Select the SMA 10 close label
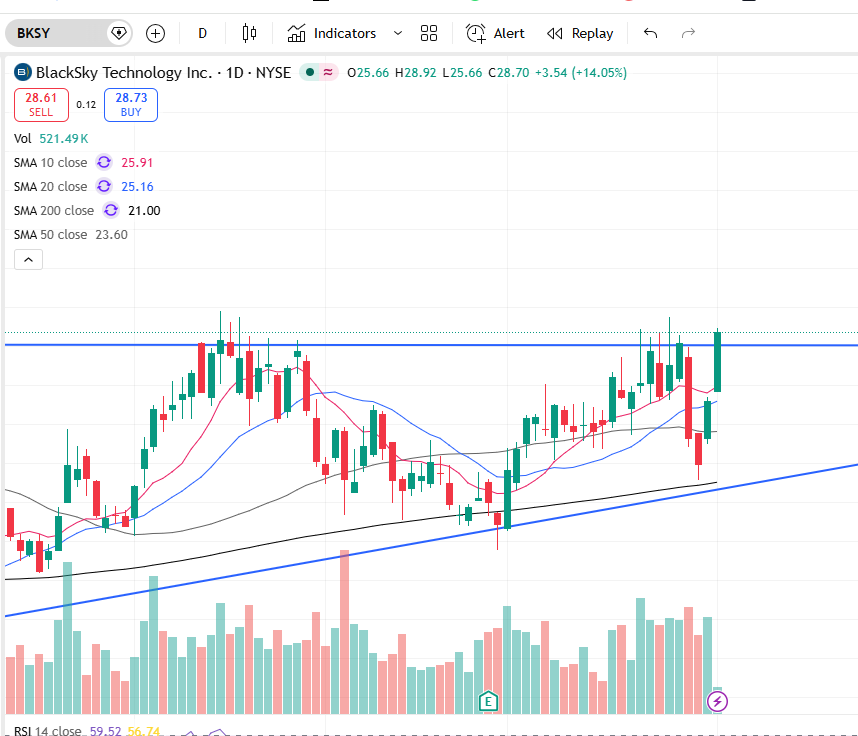 tap(50, 163)
